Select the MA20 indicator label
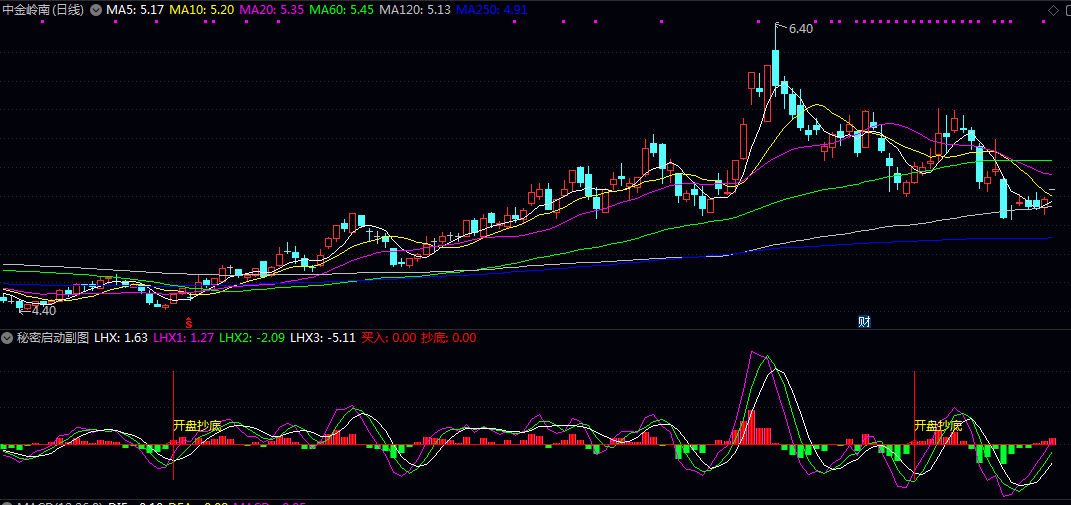Viewport: 1071px width, 505px height. tap(272, 9)
